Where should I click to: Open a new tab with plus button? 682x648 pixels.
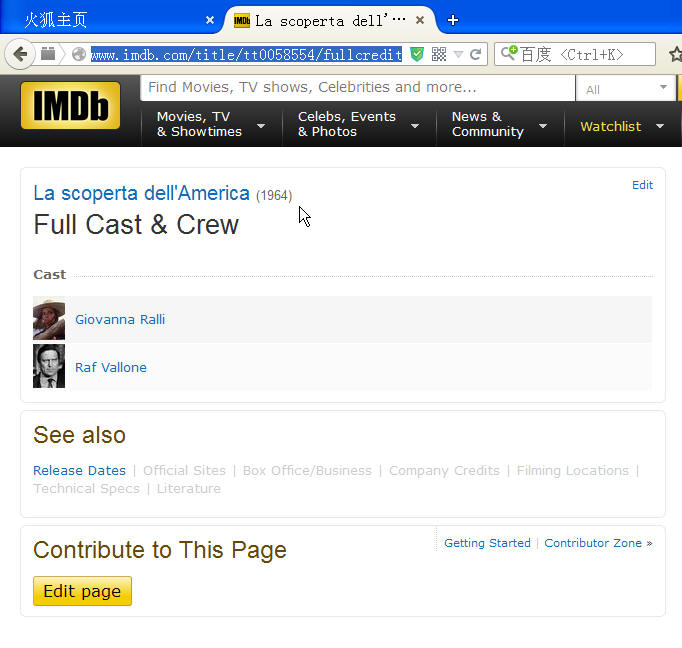point(453,20)
